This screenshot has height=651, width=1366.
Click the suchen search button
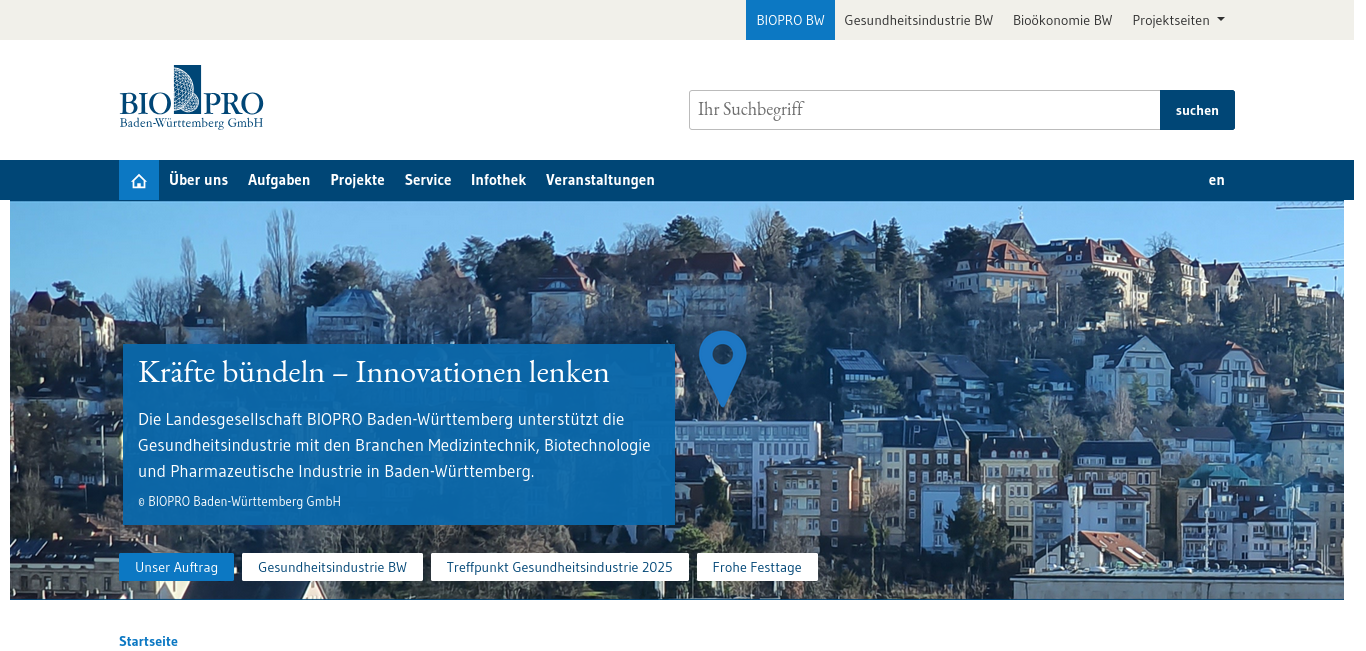pyautogui.click(x=1197, y=110)
